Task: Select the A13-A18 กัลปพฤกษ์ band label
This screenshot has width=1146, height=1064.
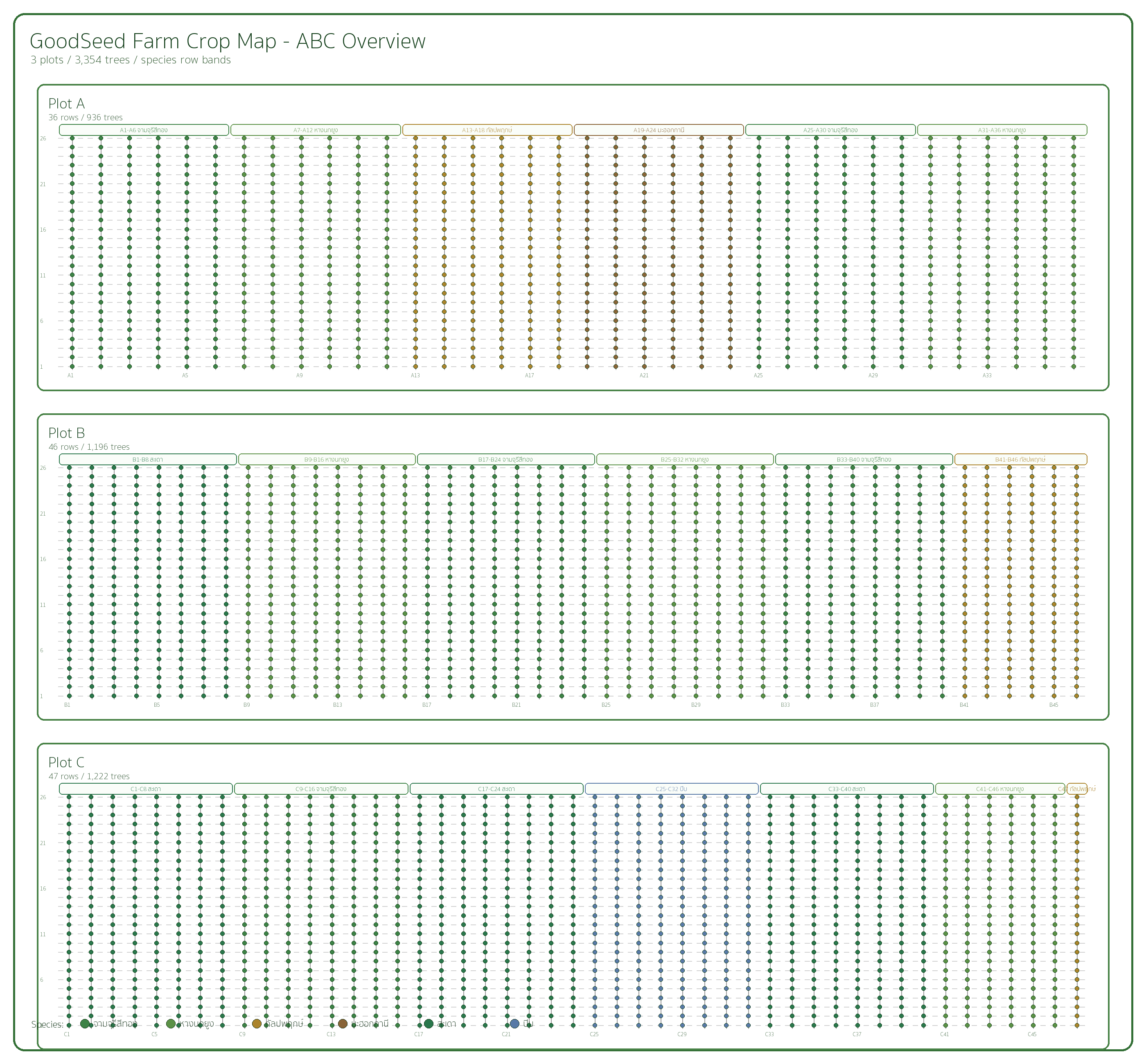Action: 487,130
